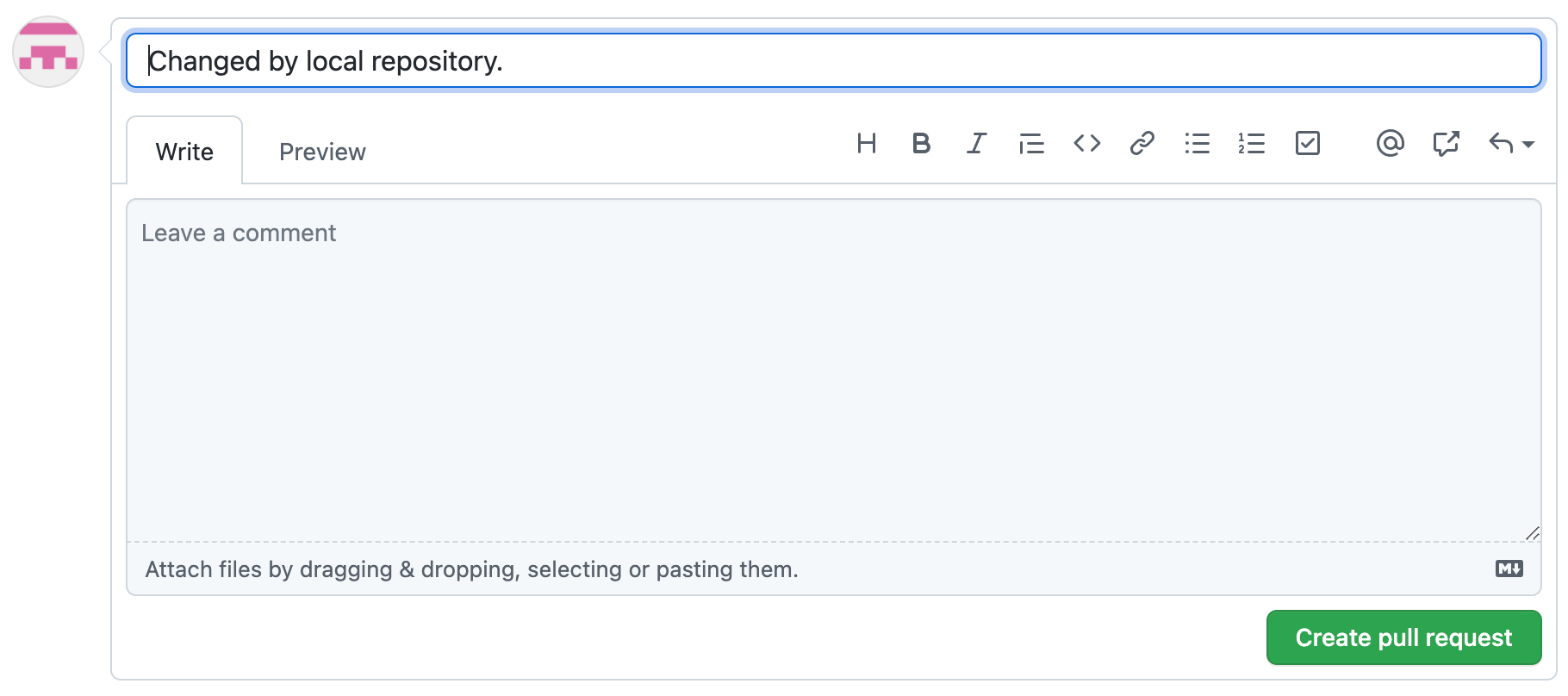Click in the Leave a comment box
Screen dimensions: 1568x696
pyautogui.click(x=833, y=370)
